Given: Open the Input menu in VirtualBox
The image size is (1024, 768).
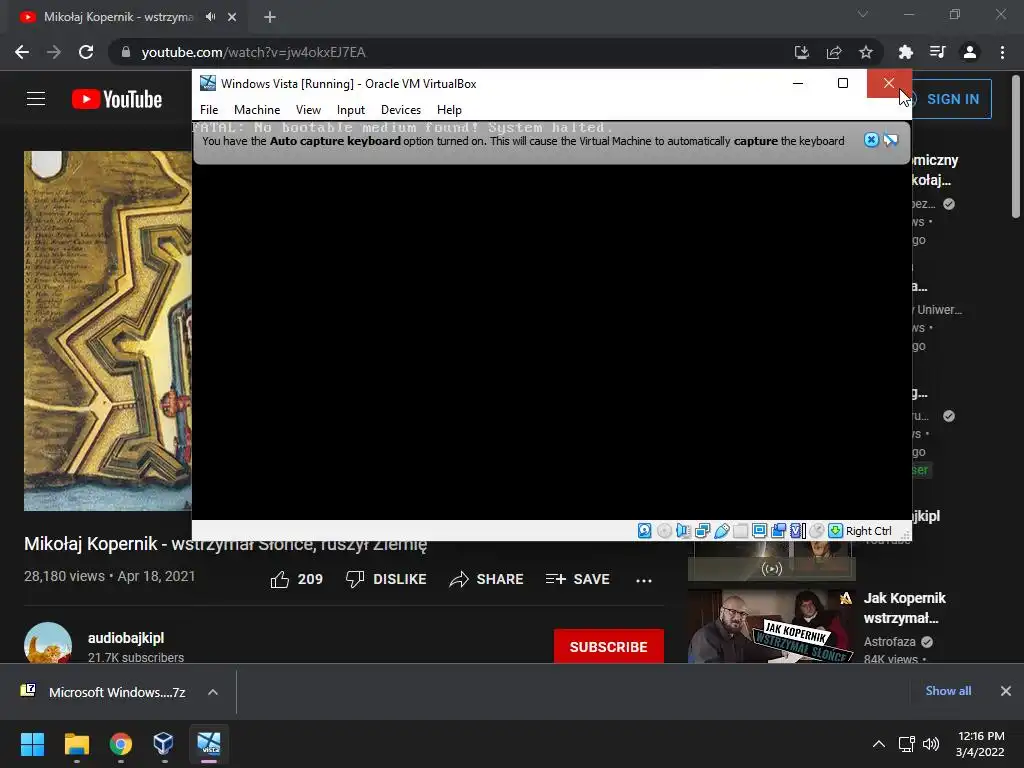Looking at the screenshot, I should point(351,110).
